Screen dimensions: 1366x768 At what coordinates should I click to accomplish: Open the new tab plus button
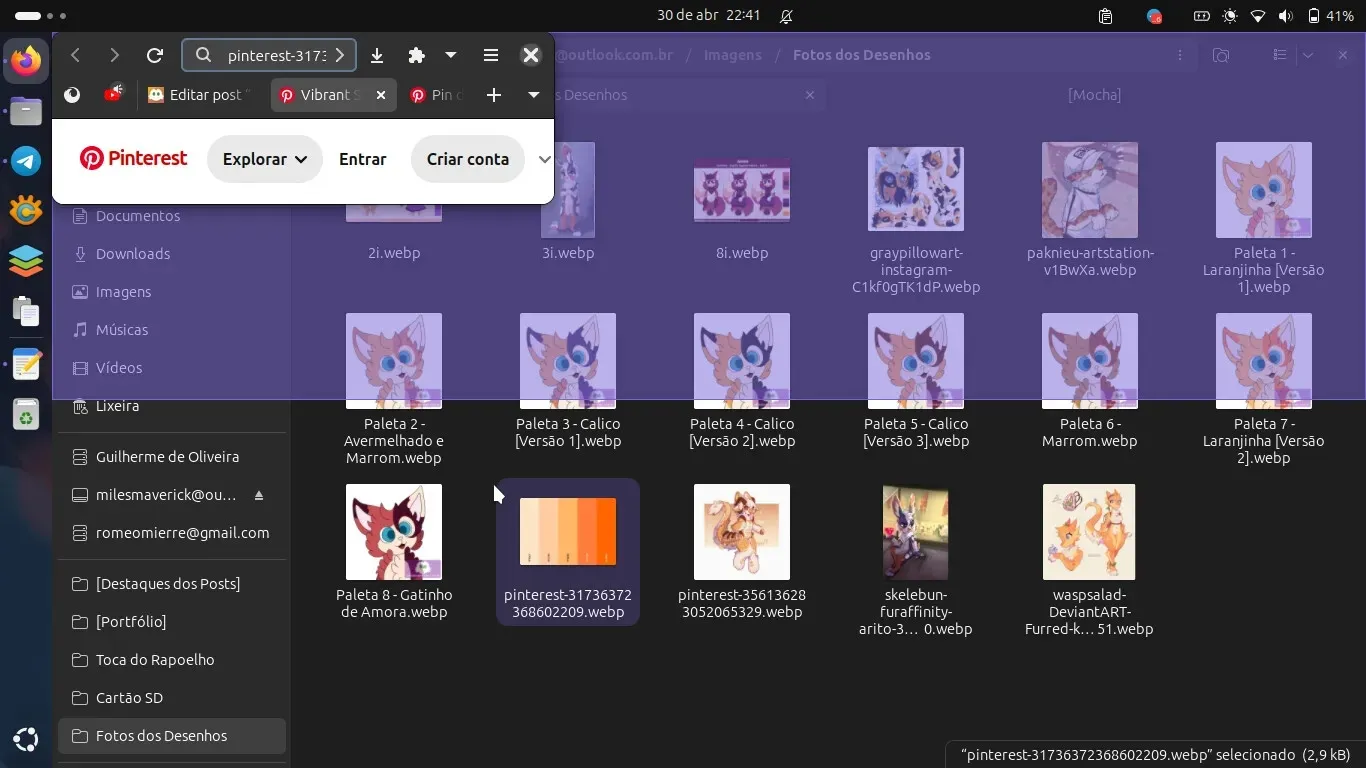493,95
